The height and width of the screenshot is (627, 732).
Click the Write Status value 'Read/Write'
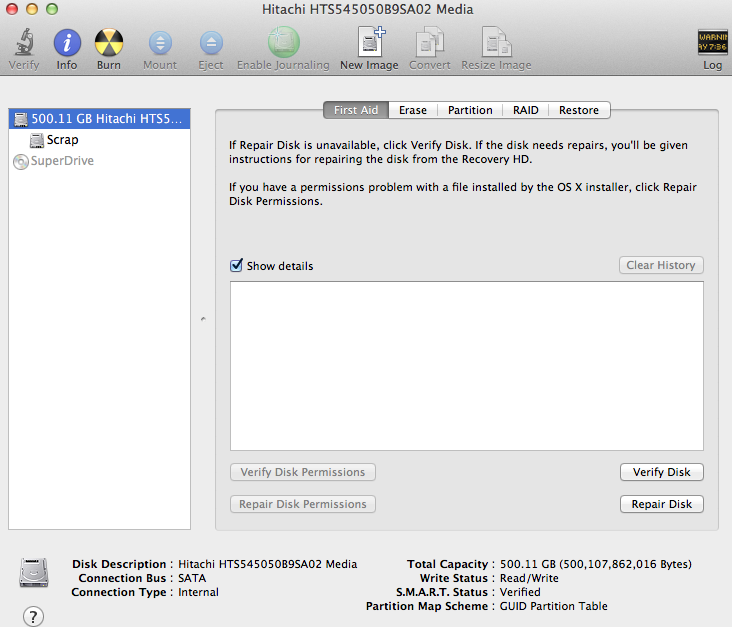click(x=529, y=578)
